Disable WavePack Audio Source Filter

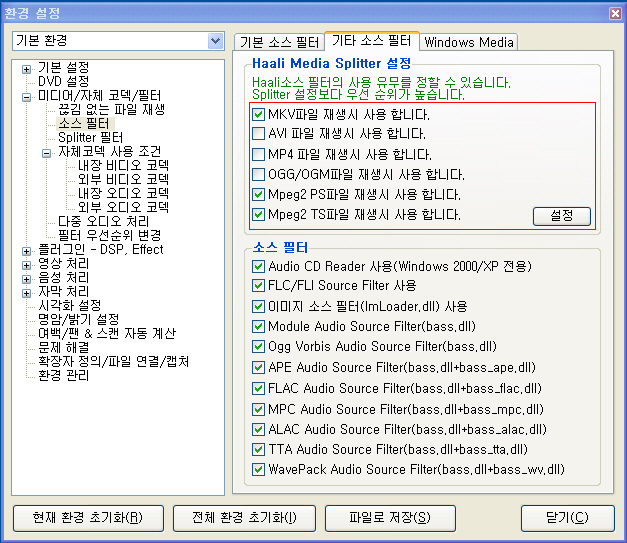point(258,469)
